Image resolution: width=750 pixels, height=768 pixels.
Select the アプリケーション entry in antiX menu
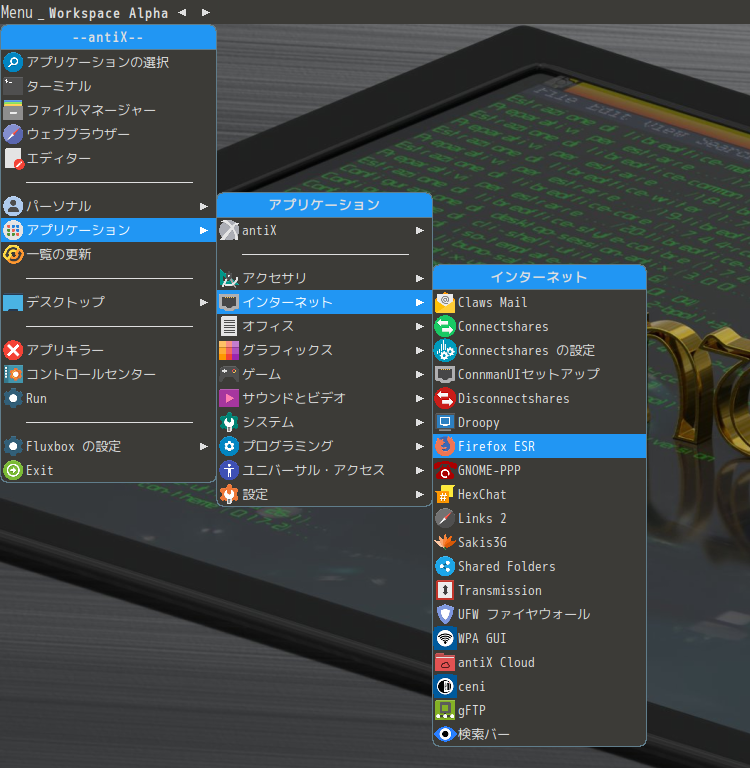(x=108, y=230)
